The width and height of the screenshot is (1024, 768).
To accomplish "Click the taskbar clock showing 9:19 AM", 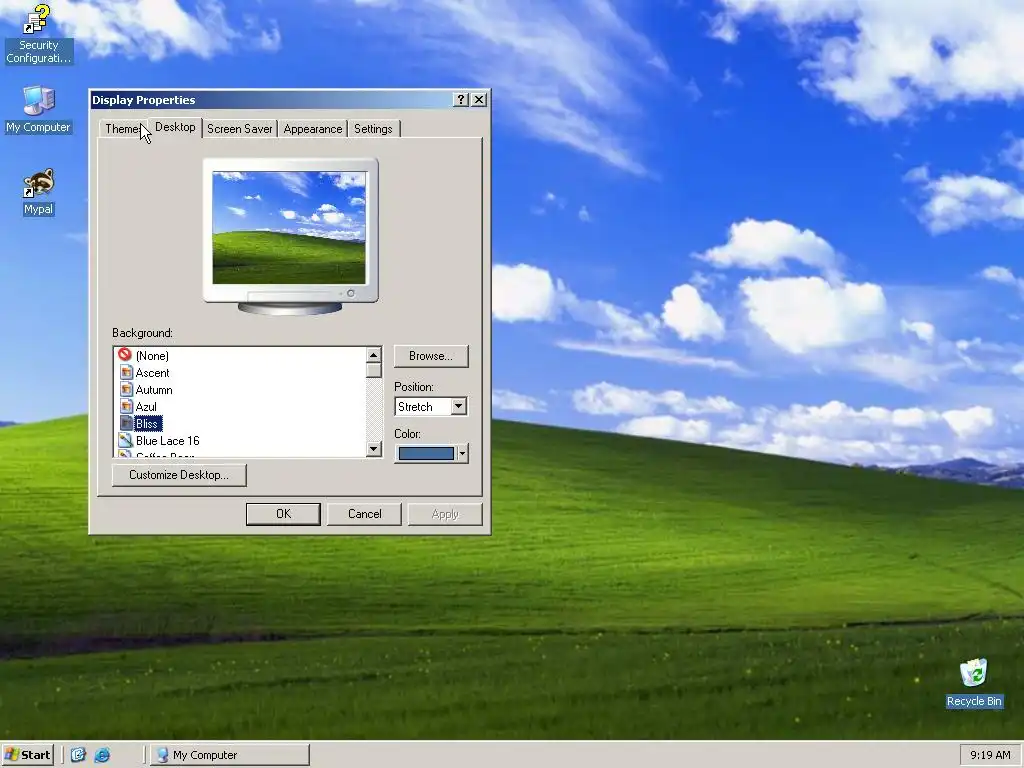I will (990, 755).
